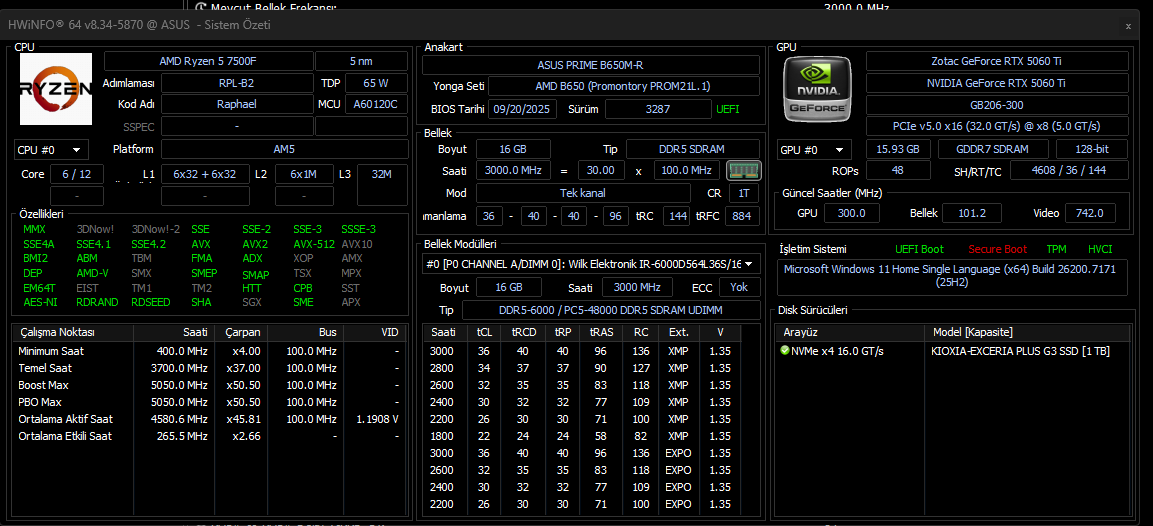Click the GPU clock value 300.0

click(x=851, y=213)
